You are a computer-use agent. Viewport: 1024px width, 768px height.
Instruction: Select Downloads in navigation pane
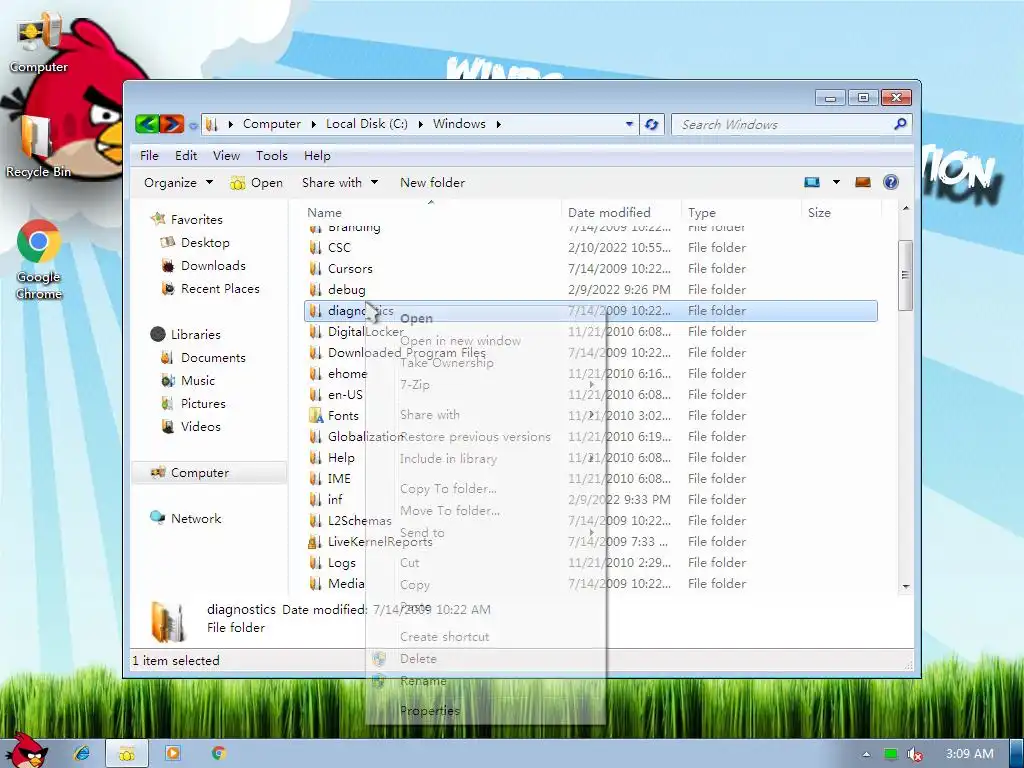point(213,265)
